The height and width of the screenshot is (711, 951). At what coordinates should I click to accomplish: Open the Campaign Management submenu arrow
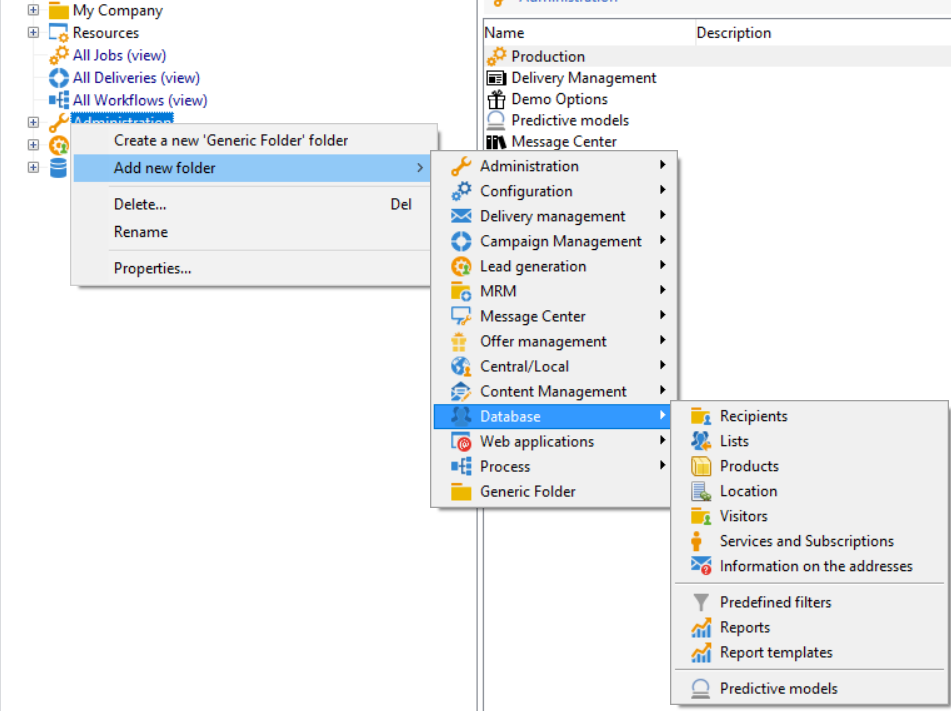point(662,241)
